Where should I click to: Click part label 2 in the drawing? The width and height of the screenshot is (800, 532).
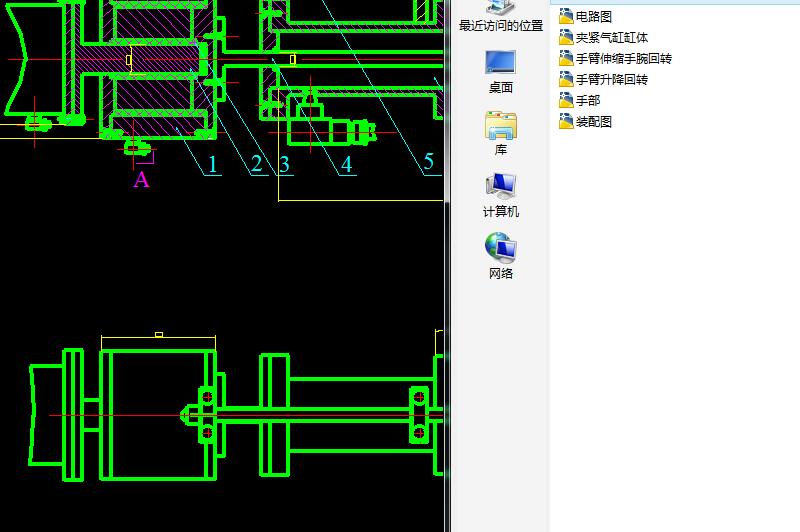click(257, 164)
